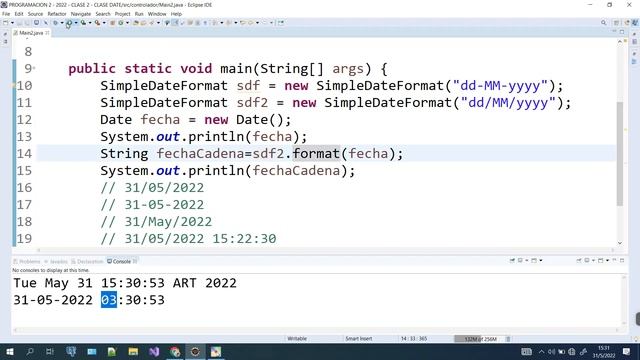Click the comment '// 31/May/2022' on line 18
This screenshot has height=360, width=640.
pos(156,222)
